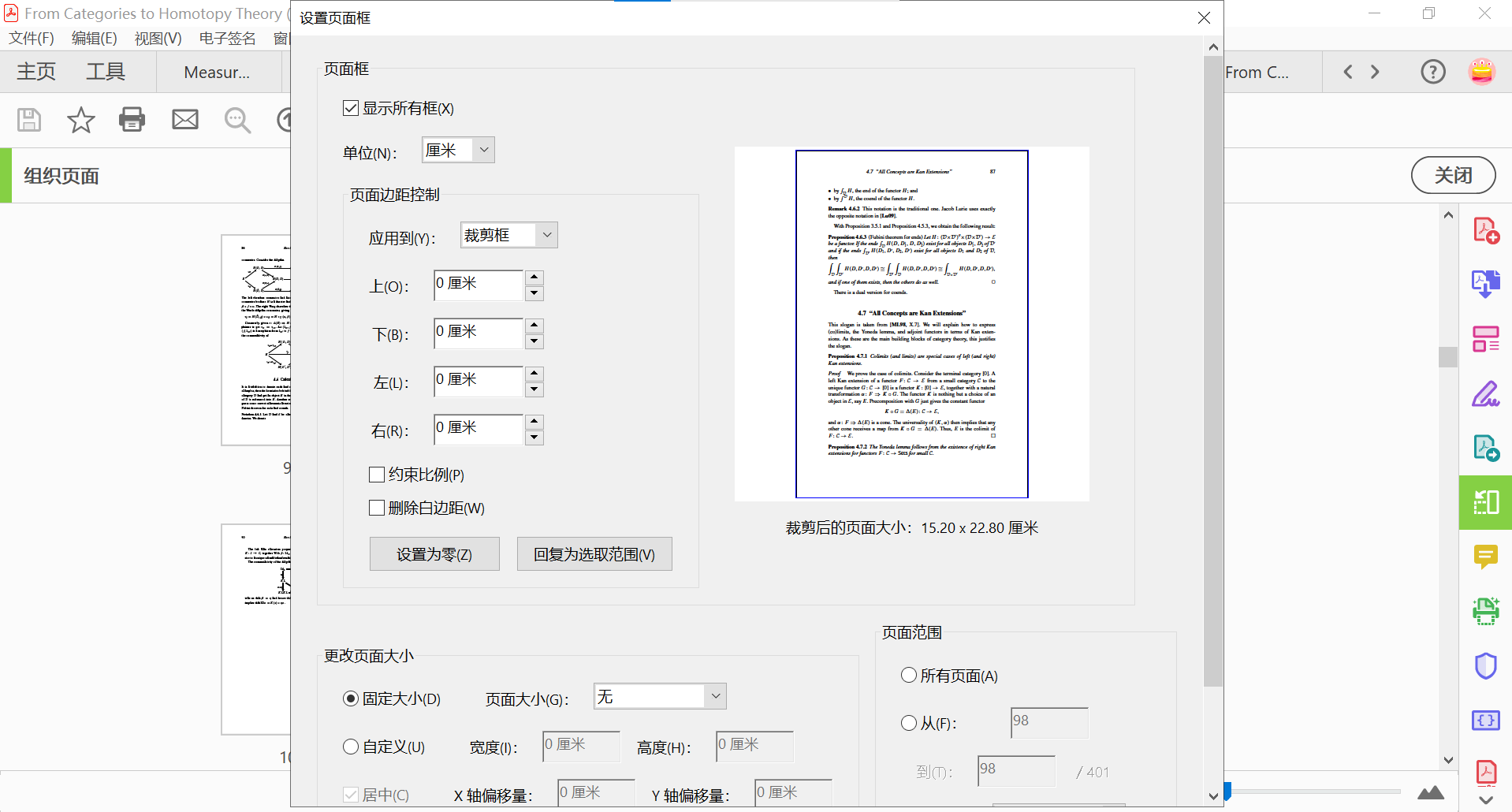This screenshot has height=812, width=1512.
Task: Open the 应用到 裁剪框 dropdown
Action: (x=546, y=234)
